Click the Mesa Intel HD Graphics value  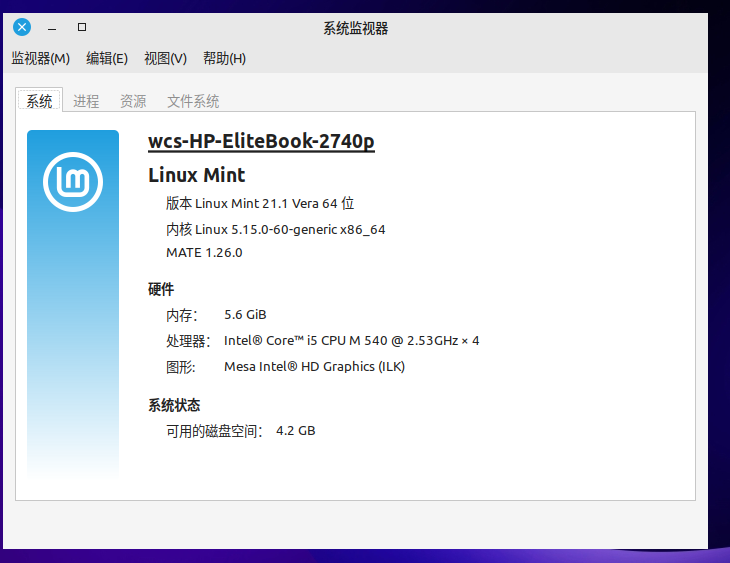coord(315,367)
